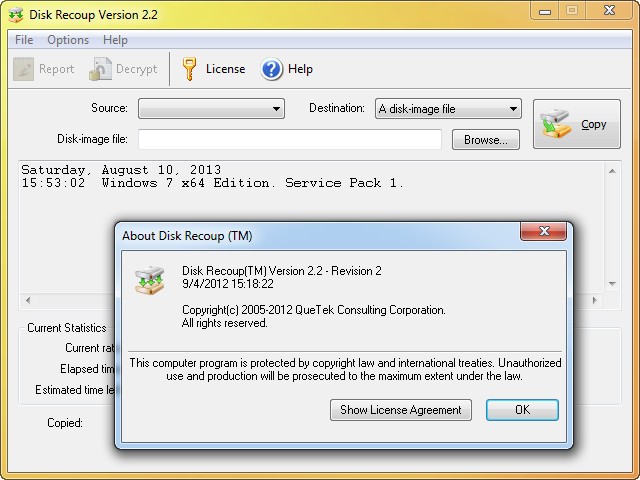Click the Disk-image file path field

tap(290, 140)
